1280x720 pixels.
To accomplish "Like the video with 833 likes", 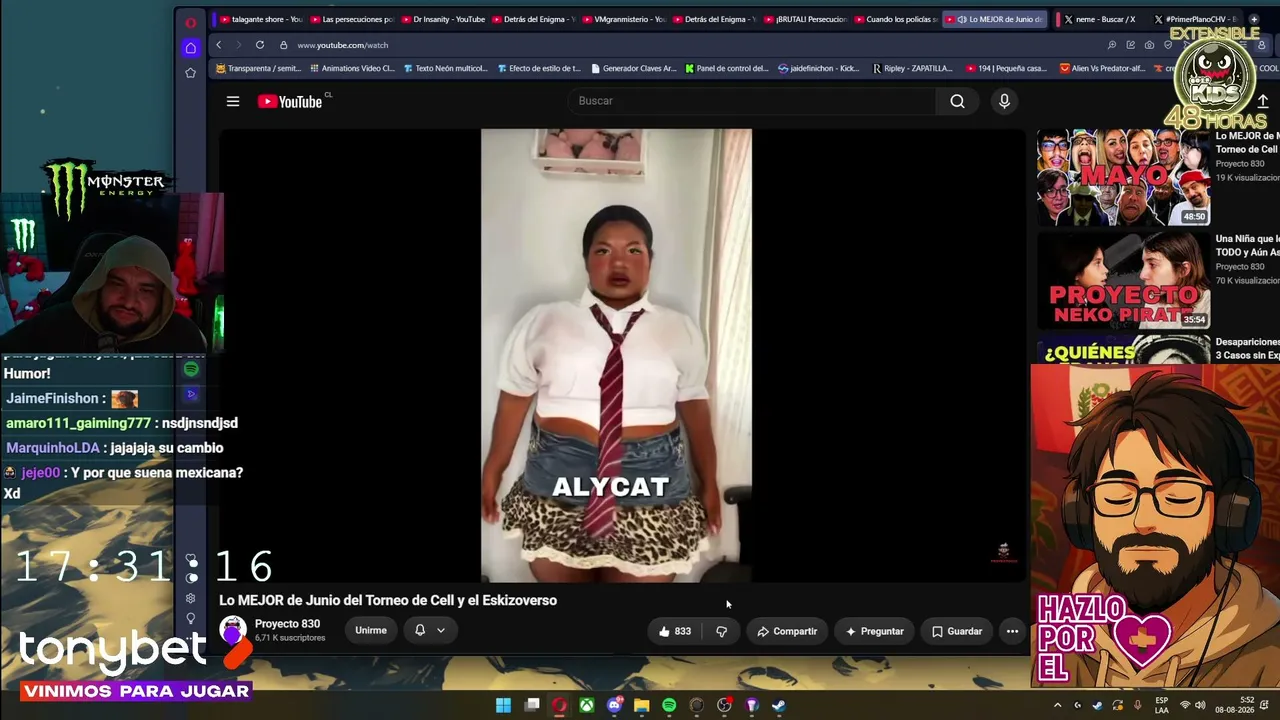I will click(674, 631).
